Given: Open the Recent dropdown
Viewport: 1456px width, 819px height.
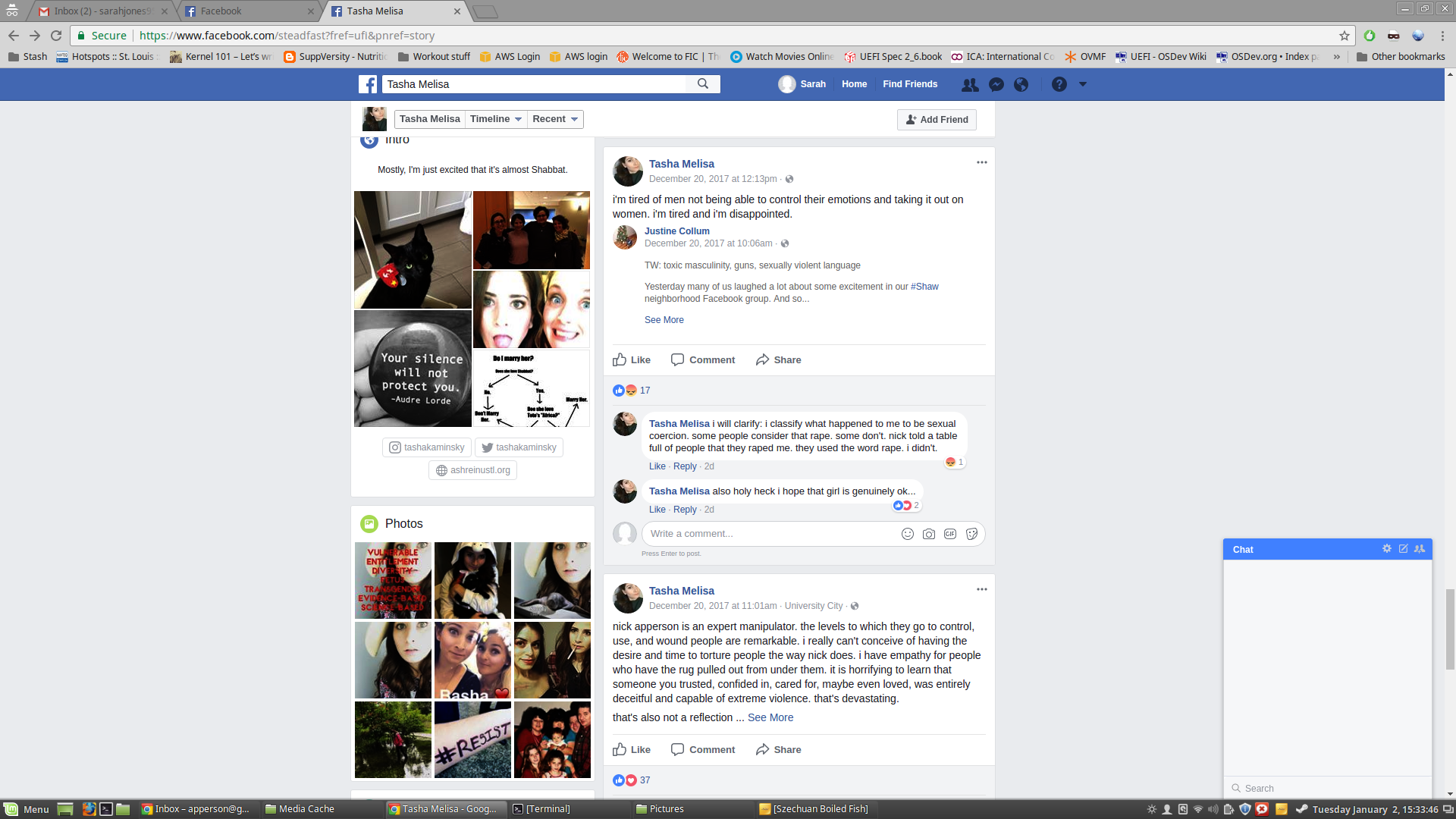Looking at the screenshot, I should (555, 119).
